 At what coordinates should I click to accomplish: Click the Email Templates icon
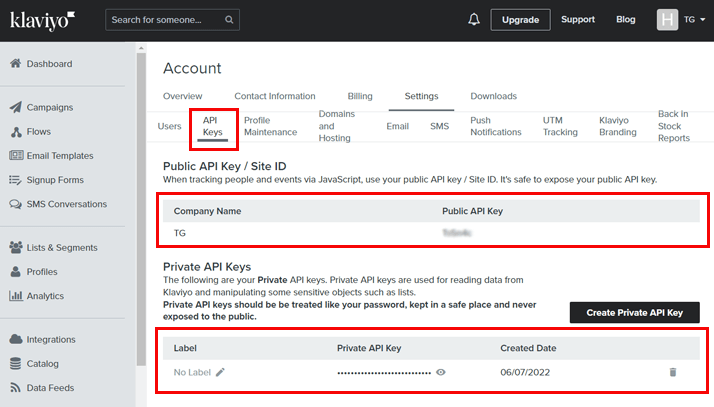click(16, 155)
